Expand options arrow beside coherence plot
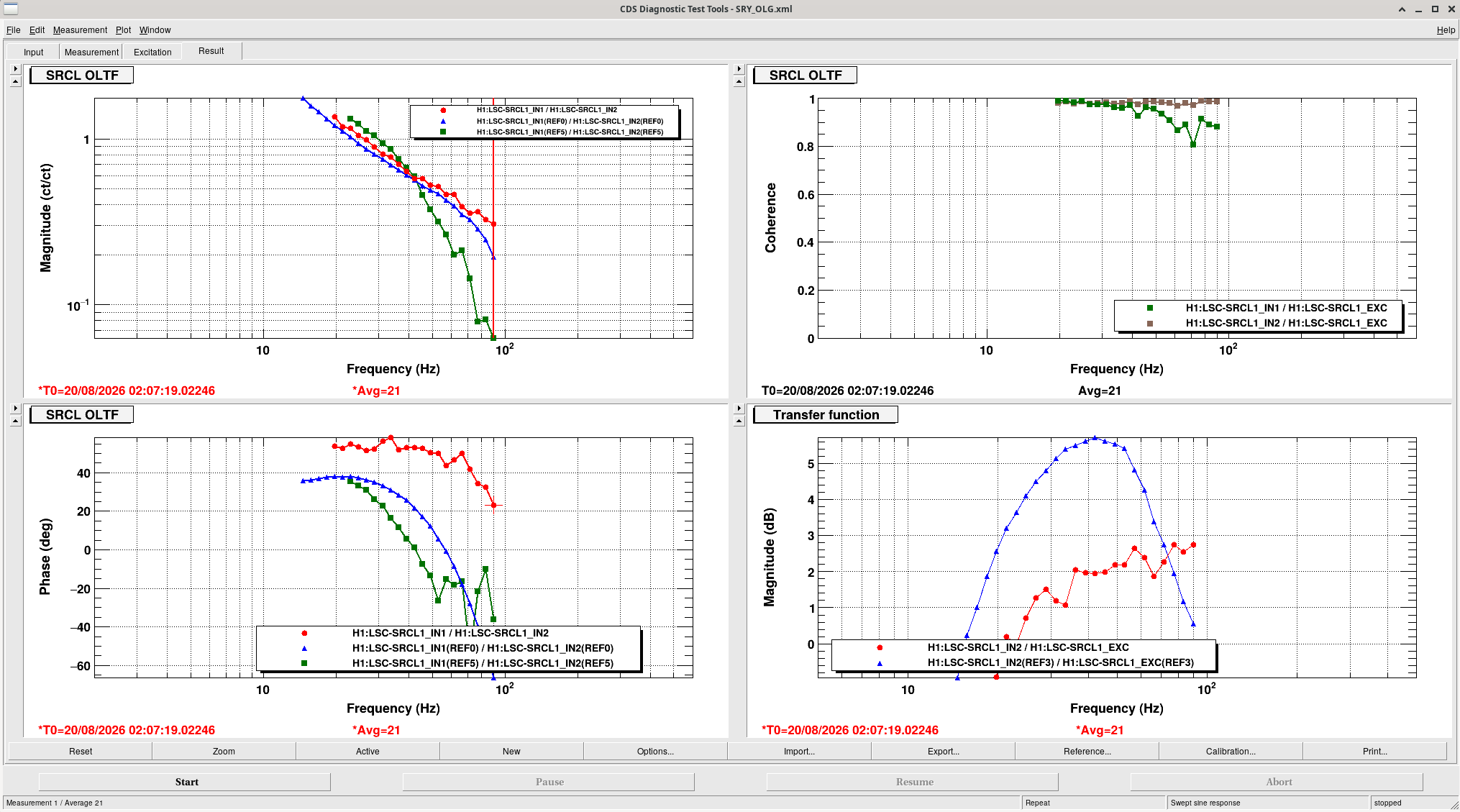 tap(739, 69)
